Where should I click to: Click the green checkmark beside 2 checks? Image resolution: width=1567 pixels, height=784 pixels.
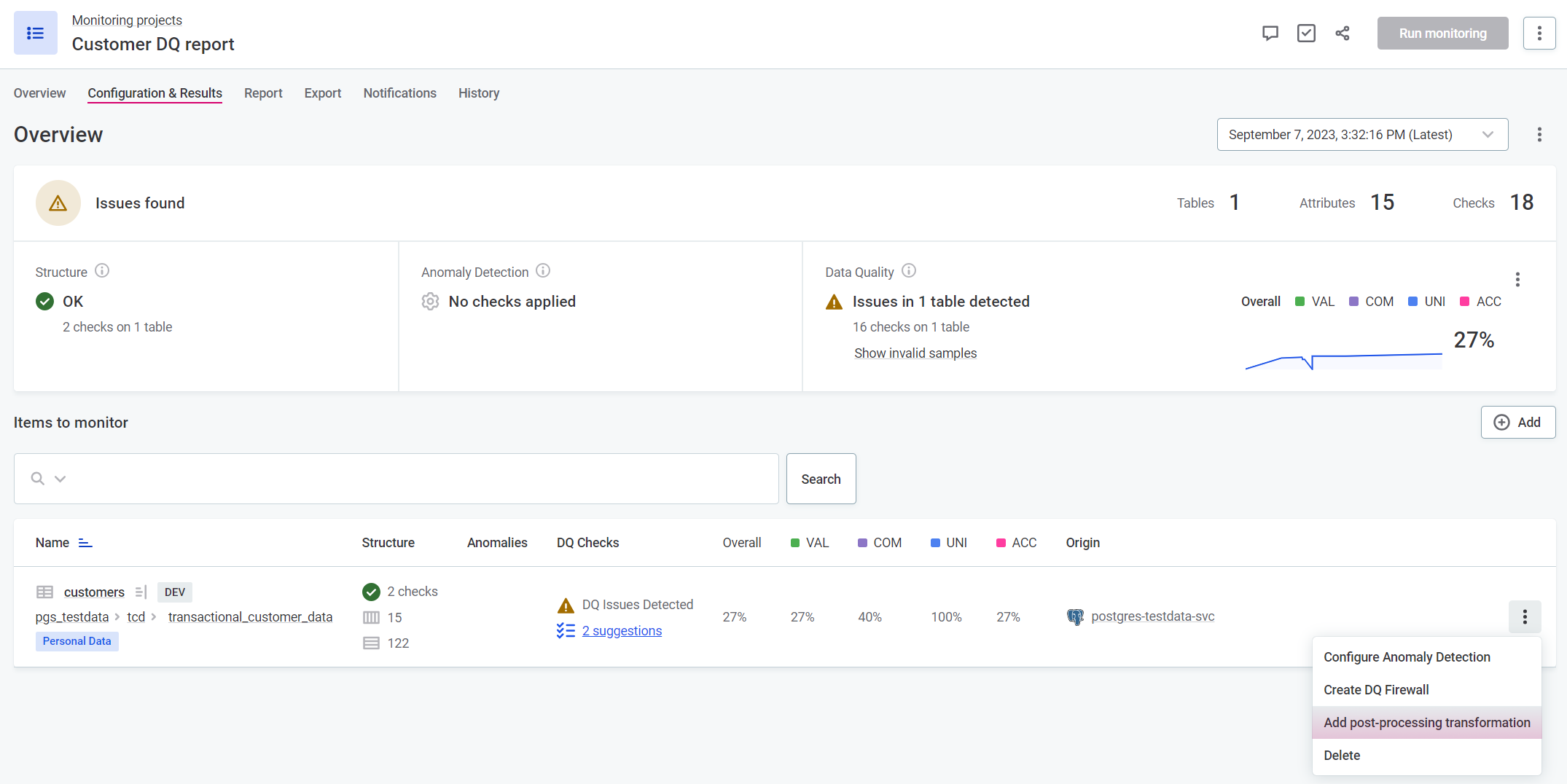372,592
